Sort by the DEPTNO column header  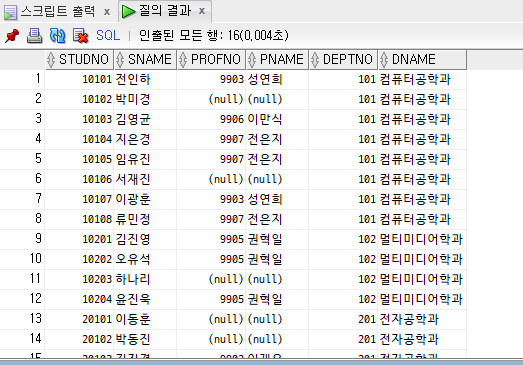pos(343,60)
